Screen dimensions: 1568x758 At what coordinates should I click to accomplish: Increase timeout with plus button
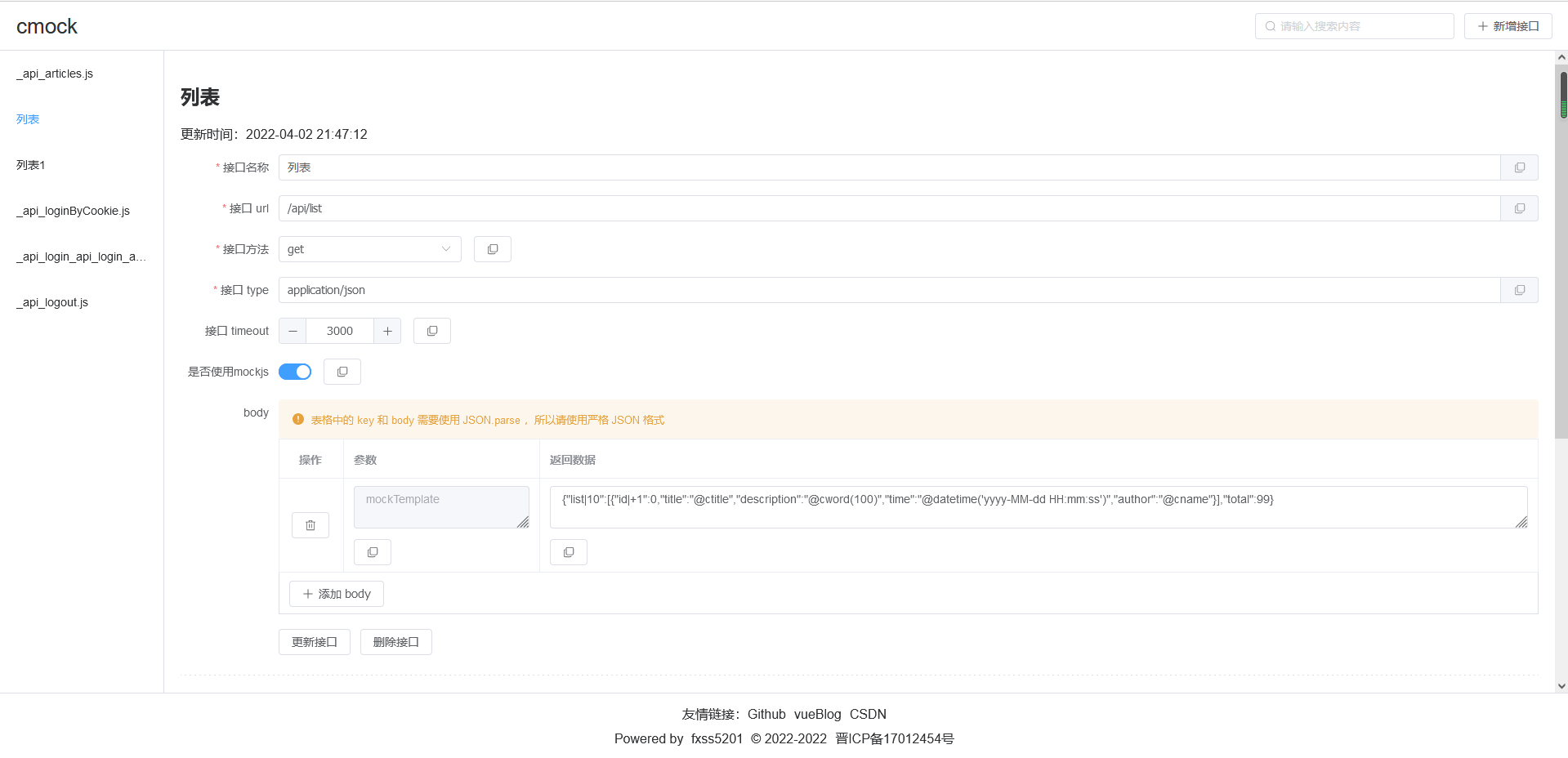click(387, 331)
